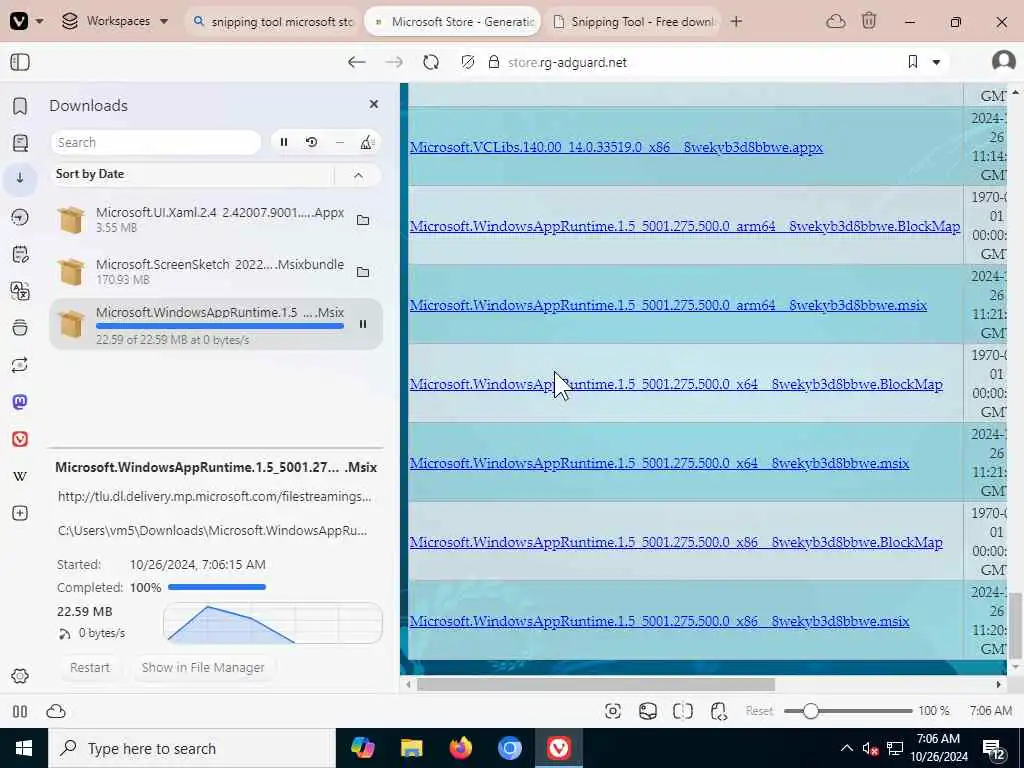
Task: Bookmark this page
Action: click(x=913, y=62)
